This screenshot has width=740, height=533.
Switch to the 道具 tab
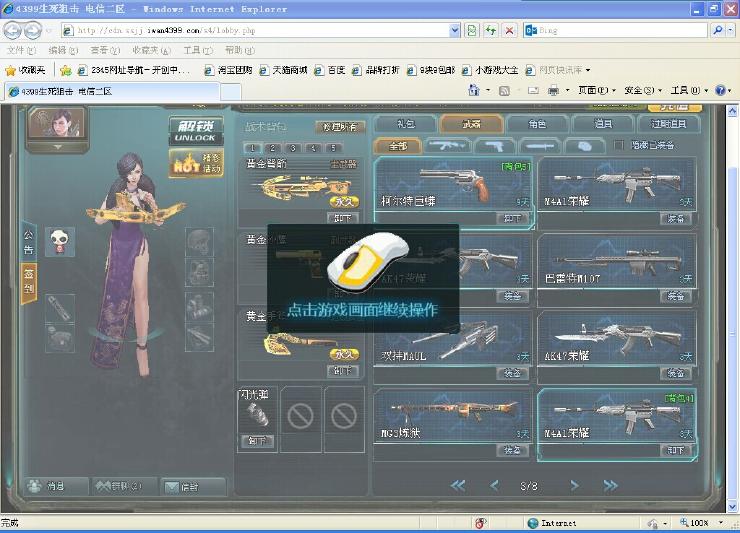coord(603,124)
